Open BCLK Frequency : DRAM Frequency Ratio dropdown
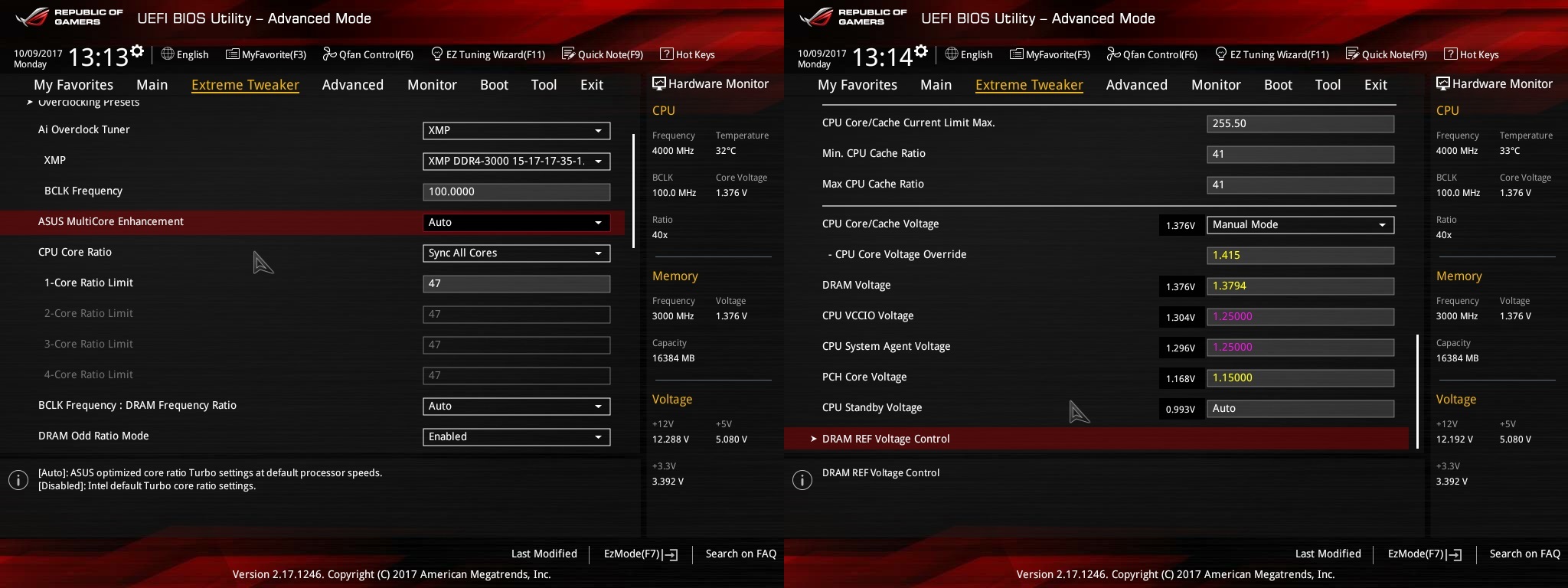Image resolution: width=1568 pixels, height=588 pixels. 516,407
